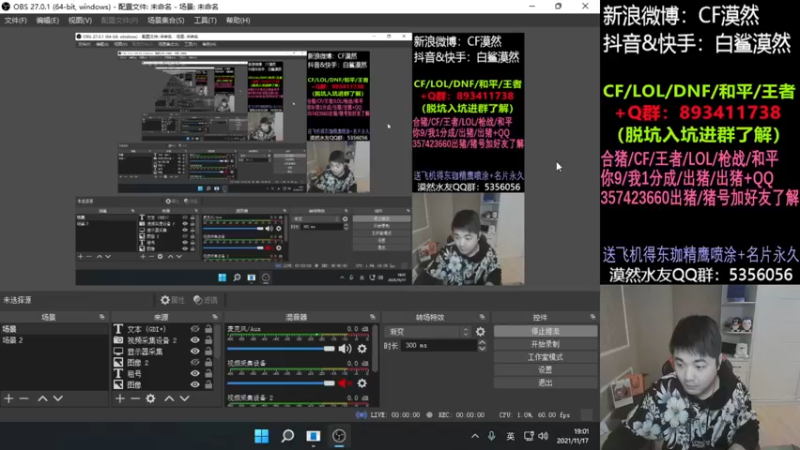Enable 工作室模式 studio mode
The width and height of the screenshot is (800, 450).
click(x=545, y=357)
